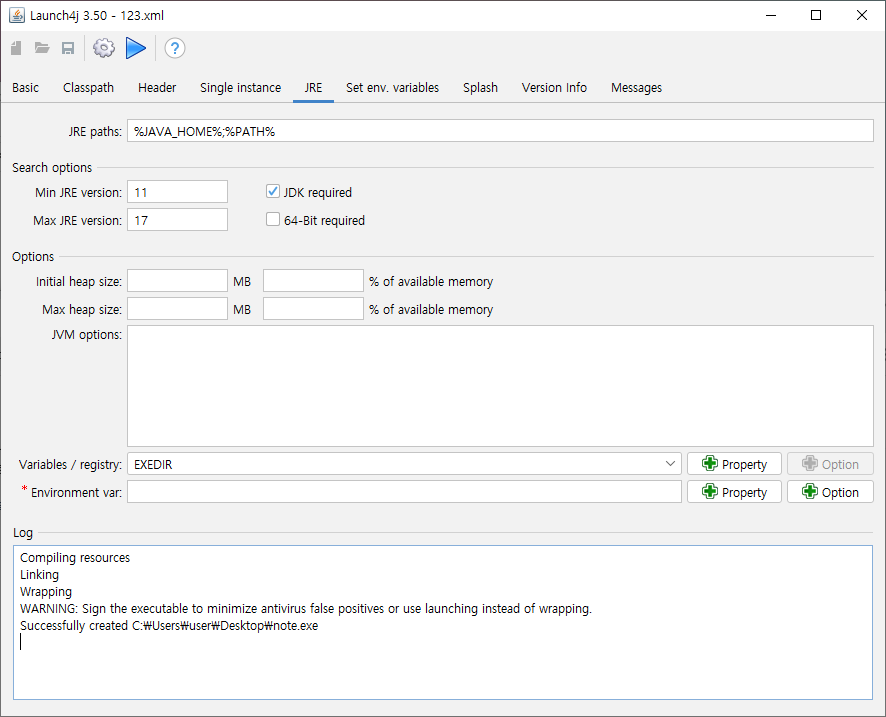This screenshot has width=886, height=717.
Task: Click the 'Successfully created' log line
Action: click(x=169, y=625)
